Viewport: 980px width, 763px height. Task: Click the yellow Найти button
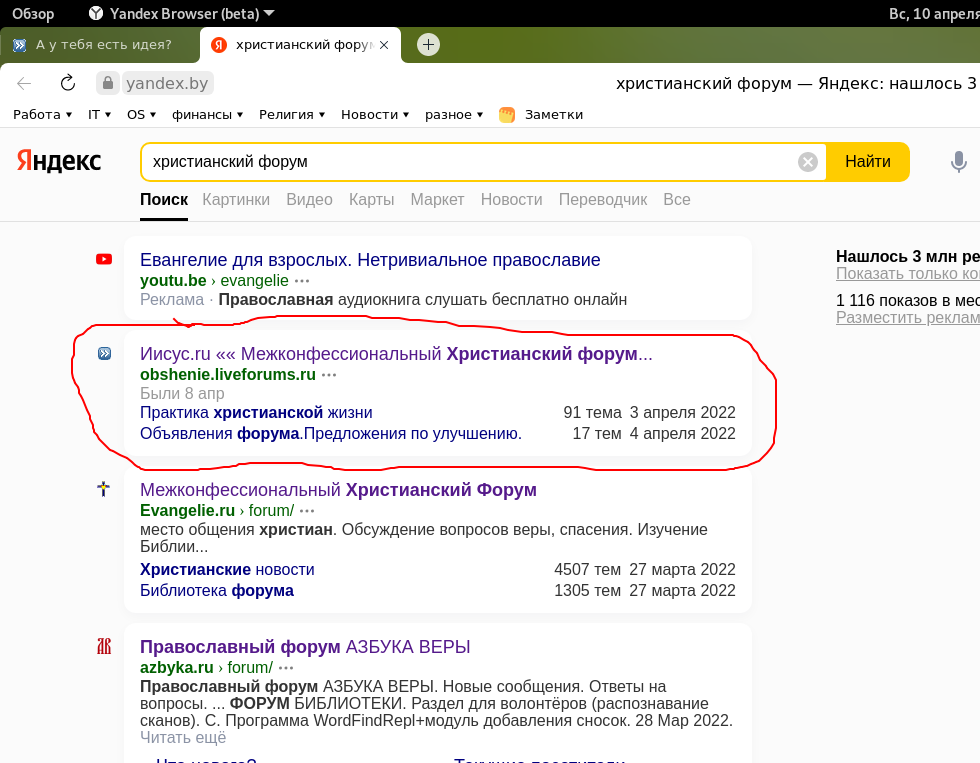pos(868,162)
